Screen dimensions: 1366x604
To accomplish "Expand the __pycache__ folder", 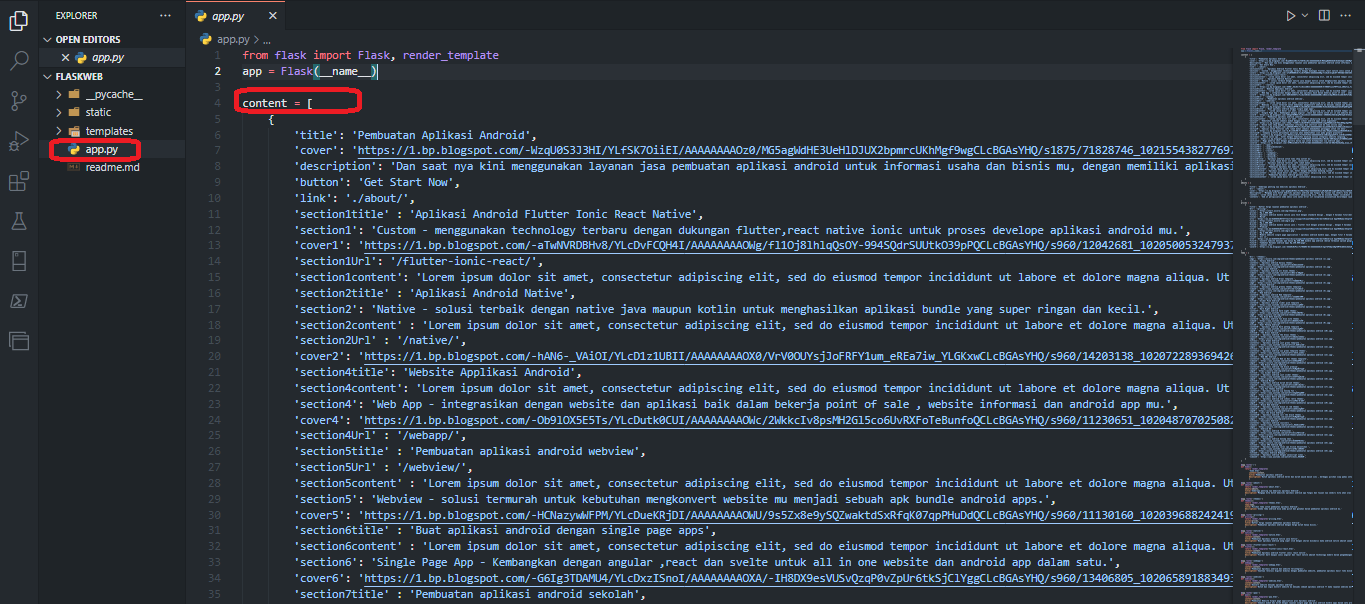I will [112, 95].
